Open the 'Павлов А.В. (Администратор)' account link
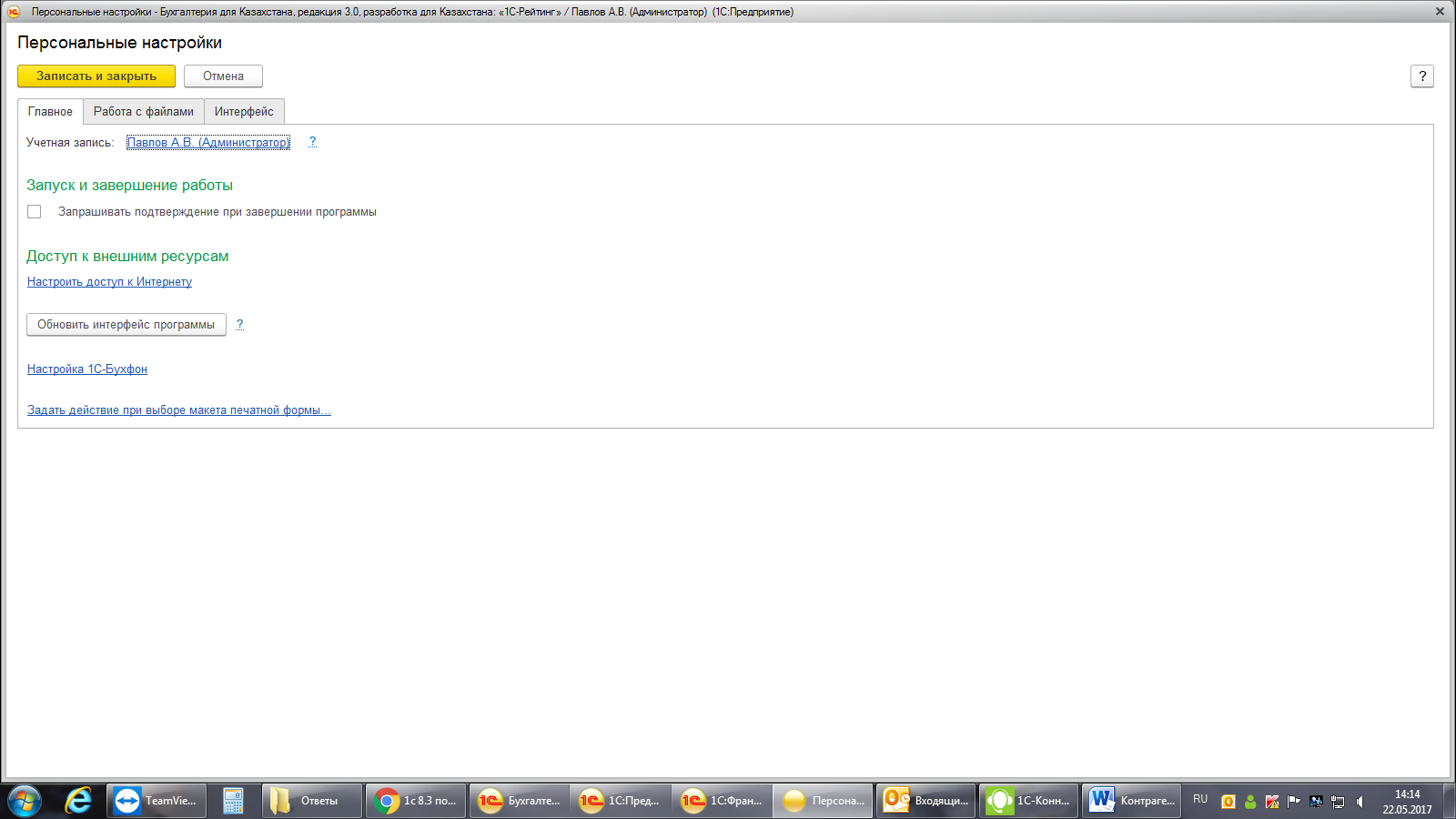Image resolution: width=1456 pixels, height=819 pixels. pyautogui.click(x=208, y=142)
